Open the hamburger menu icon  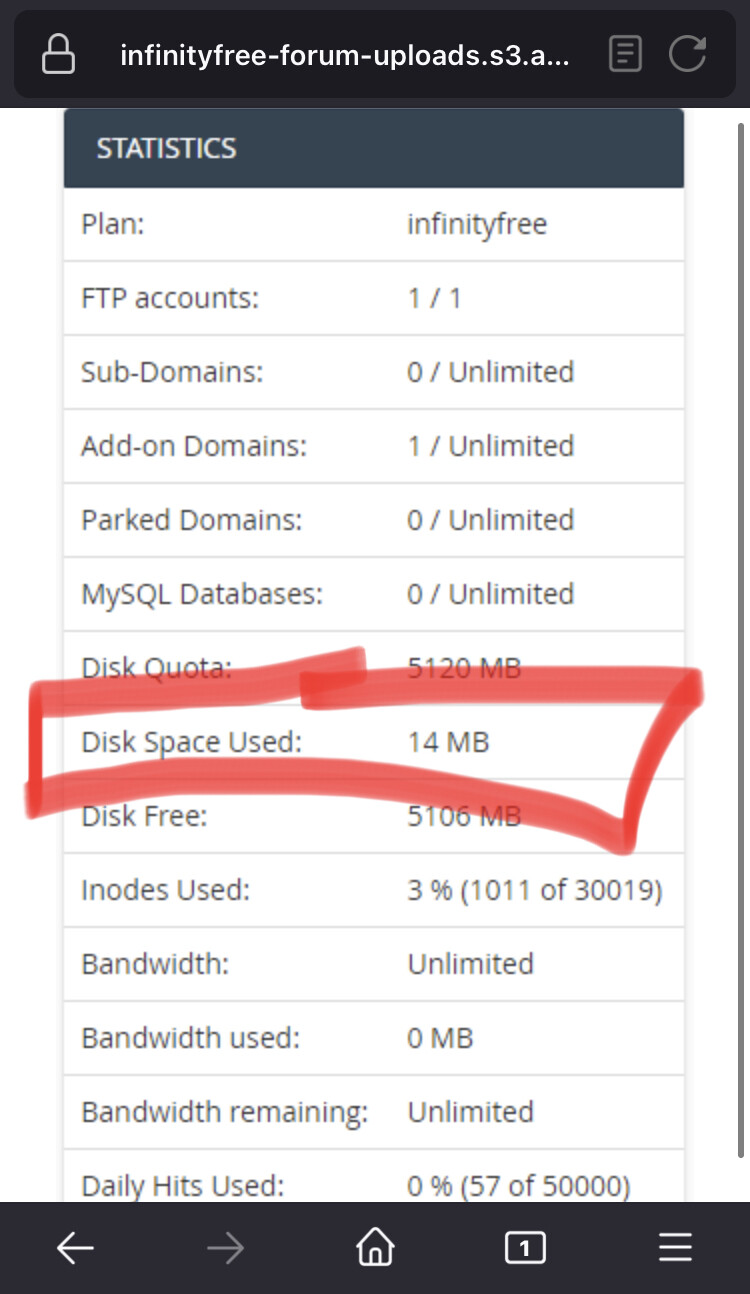pos(675,1247)
